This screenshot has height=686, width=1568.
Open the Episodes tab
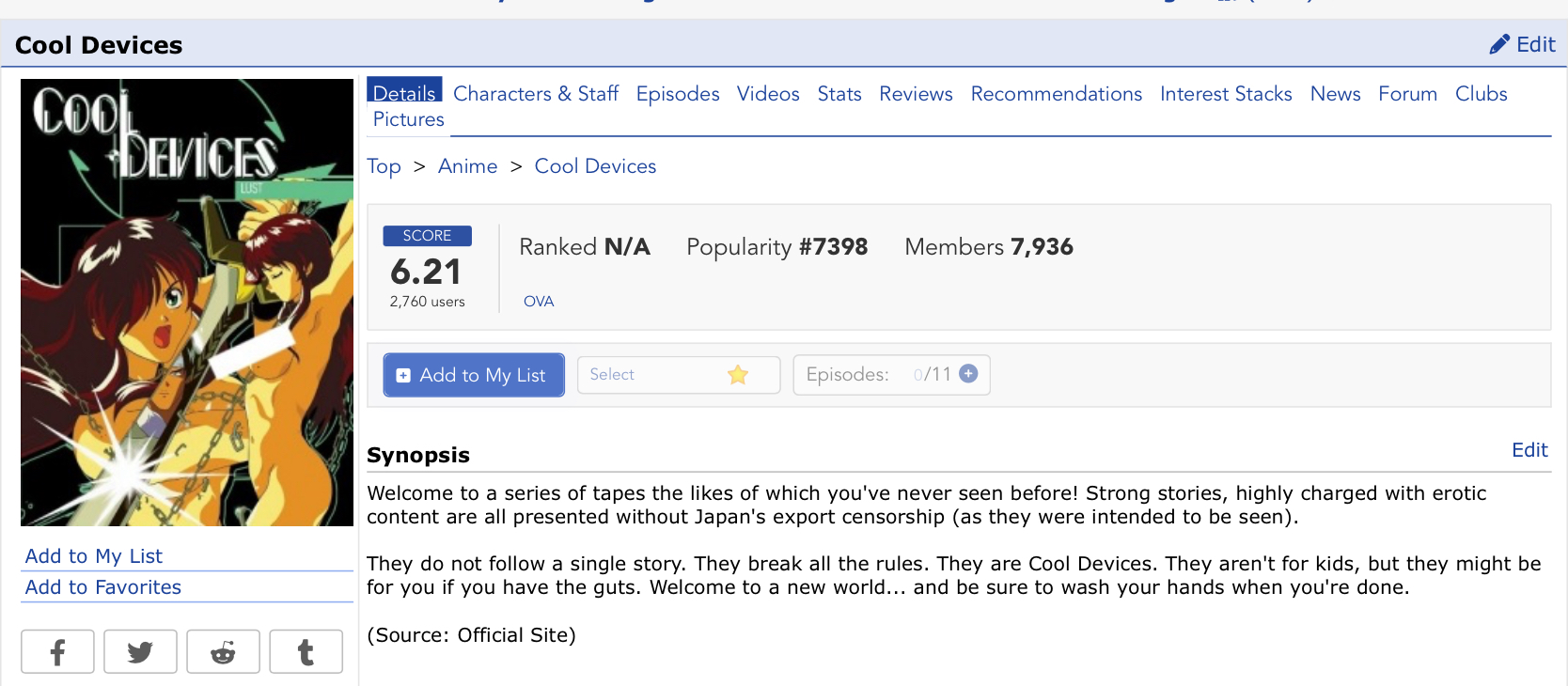(678, 93)
